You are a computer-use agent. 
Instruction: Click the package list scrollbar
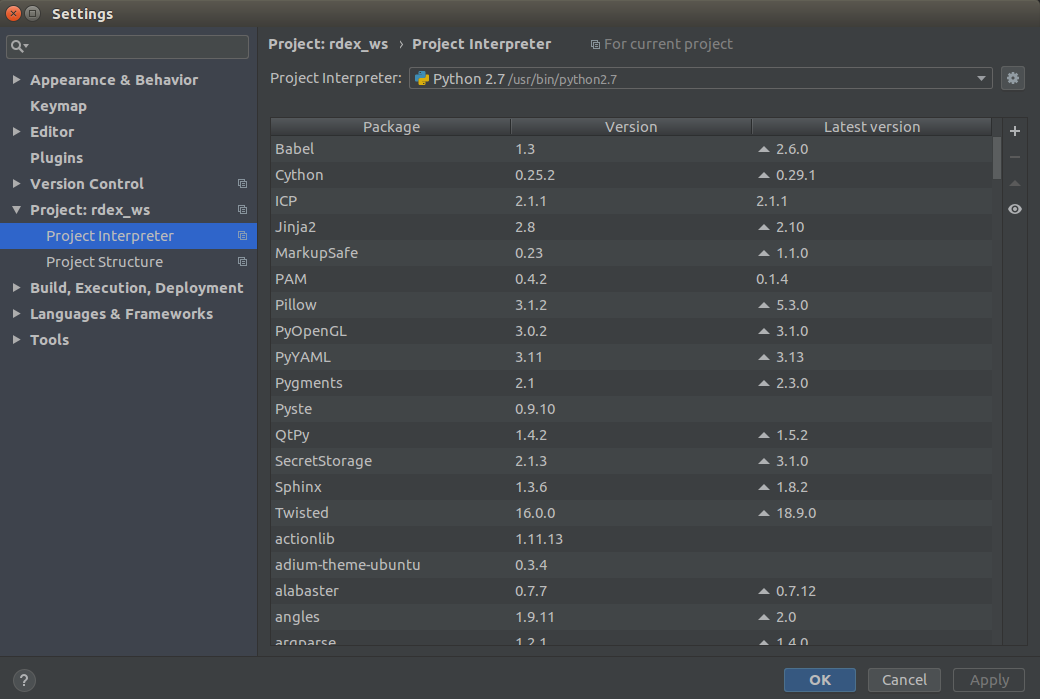click(996, 158)
